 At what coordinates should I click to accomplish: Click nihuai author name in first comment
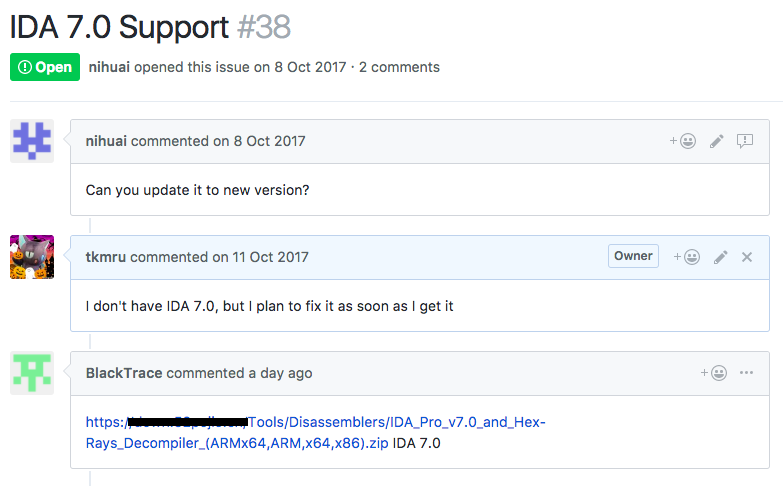pyautogui.click(x=106, y=141)
